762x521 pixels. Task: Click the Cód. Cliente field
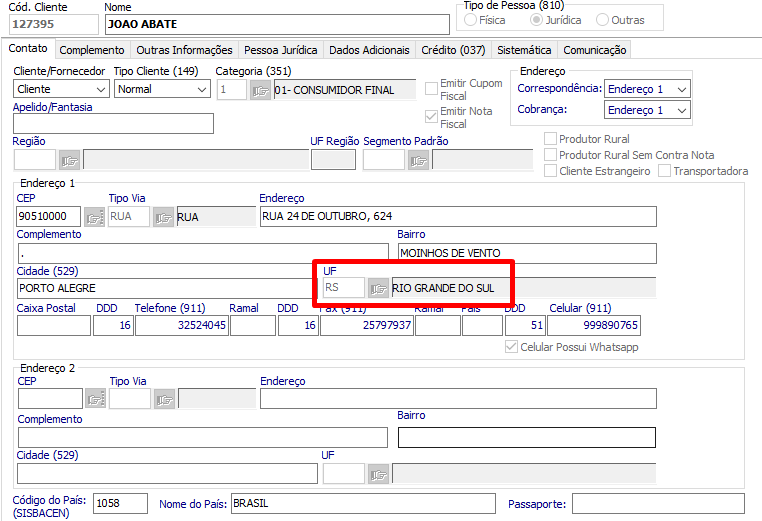[53, 24]
